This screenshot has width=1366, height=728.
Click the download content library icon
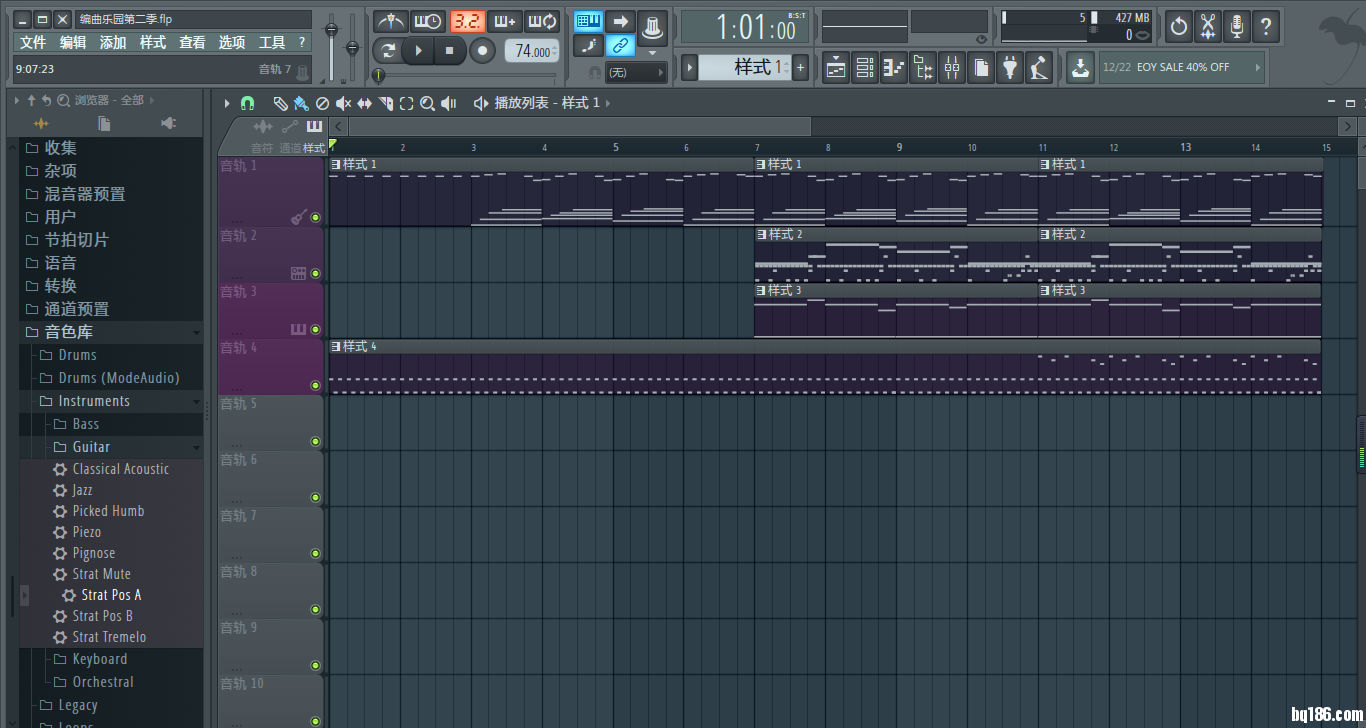pyautogui.click(x=1080, y=67)
